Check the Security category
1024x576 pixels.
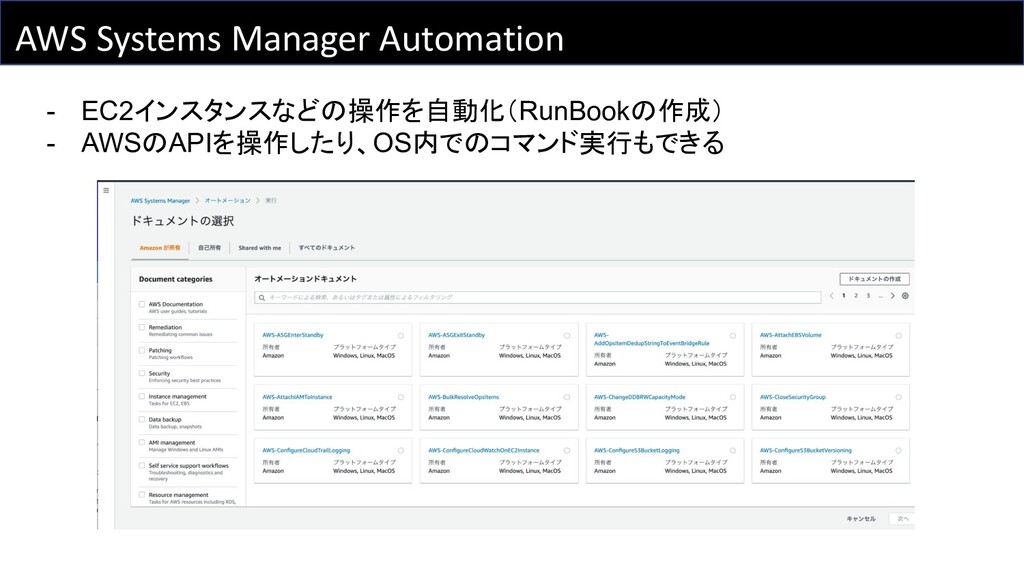pos(142,373)
